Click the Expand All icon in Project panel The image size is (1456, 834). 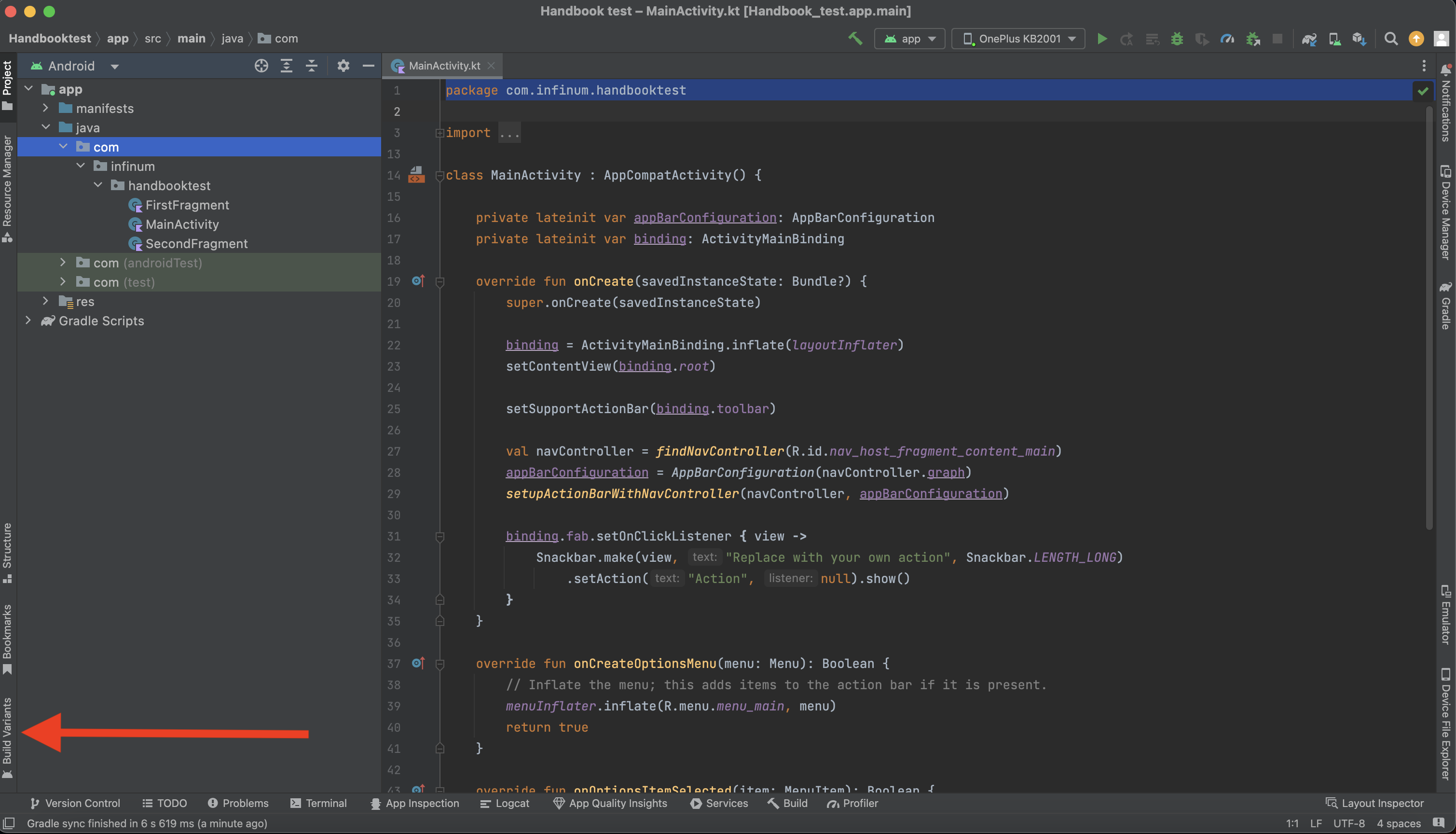coord(286,66)
